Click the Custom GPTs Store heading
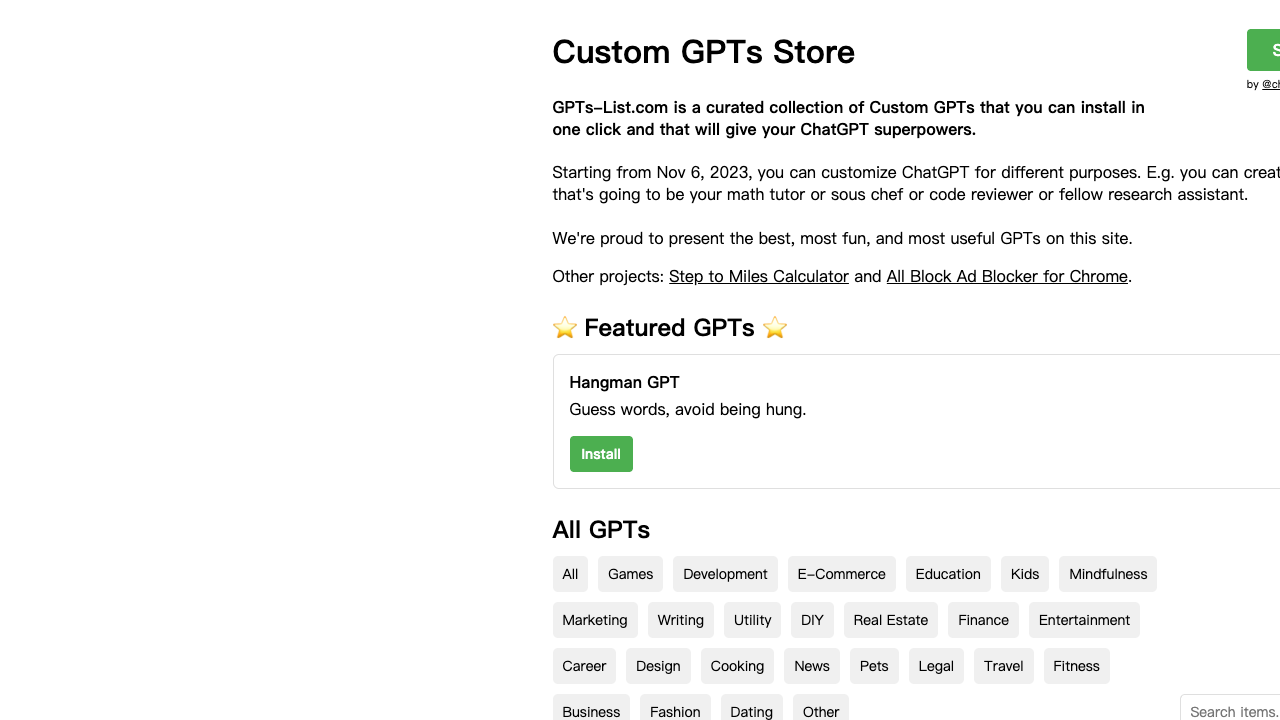Screen dimensions: 1280x720 tap(703, 52)
